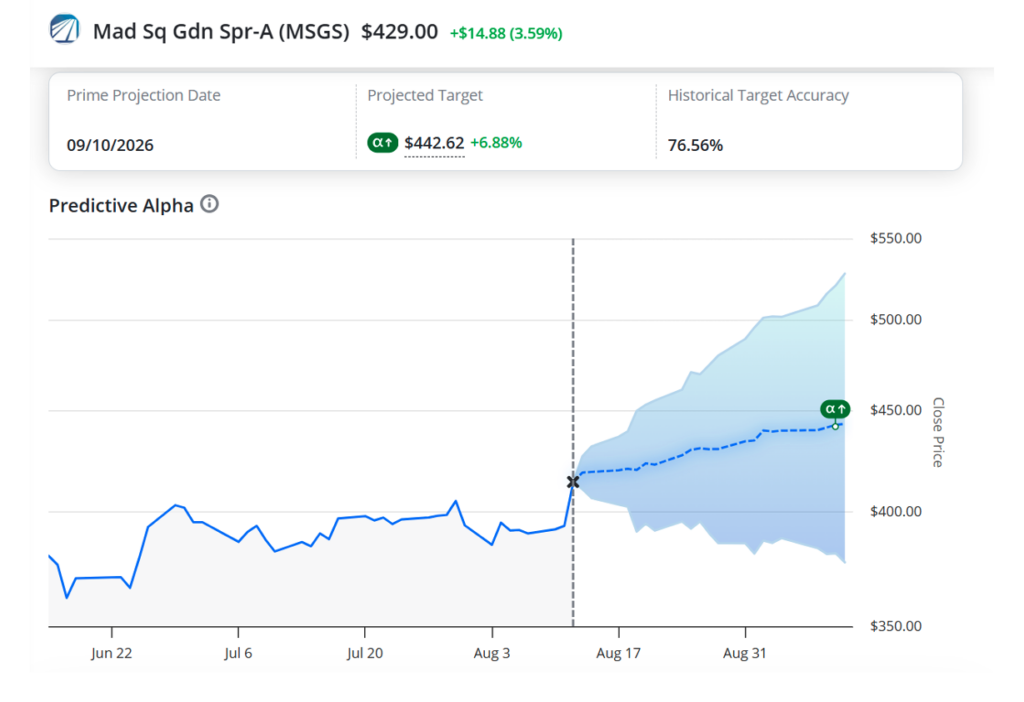Click the +6.88% projected gain

496,142
